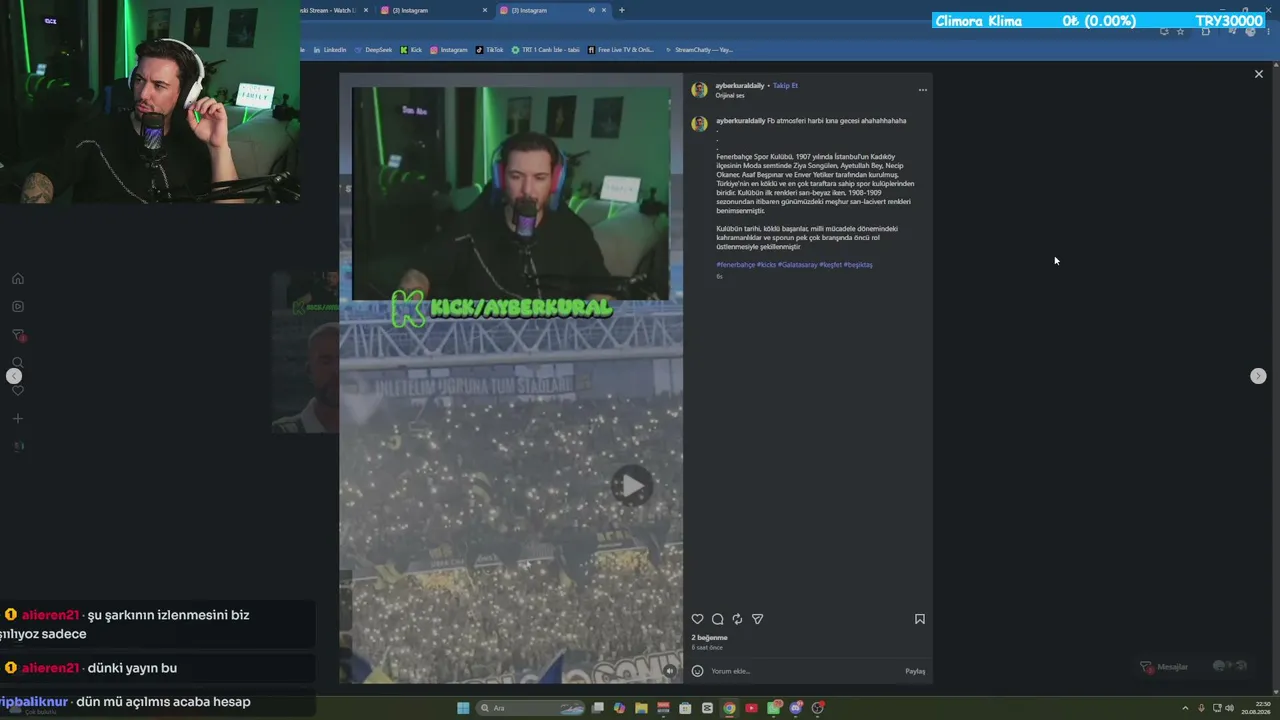Open the #fenerbahçe hashtag

click(x=736, y=265)
